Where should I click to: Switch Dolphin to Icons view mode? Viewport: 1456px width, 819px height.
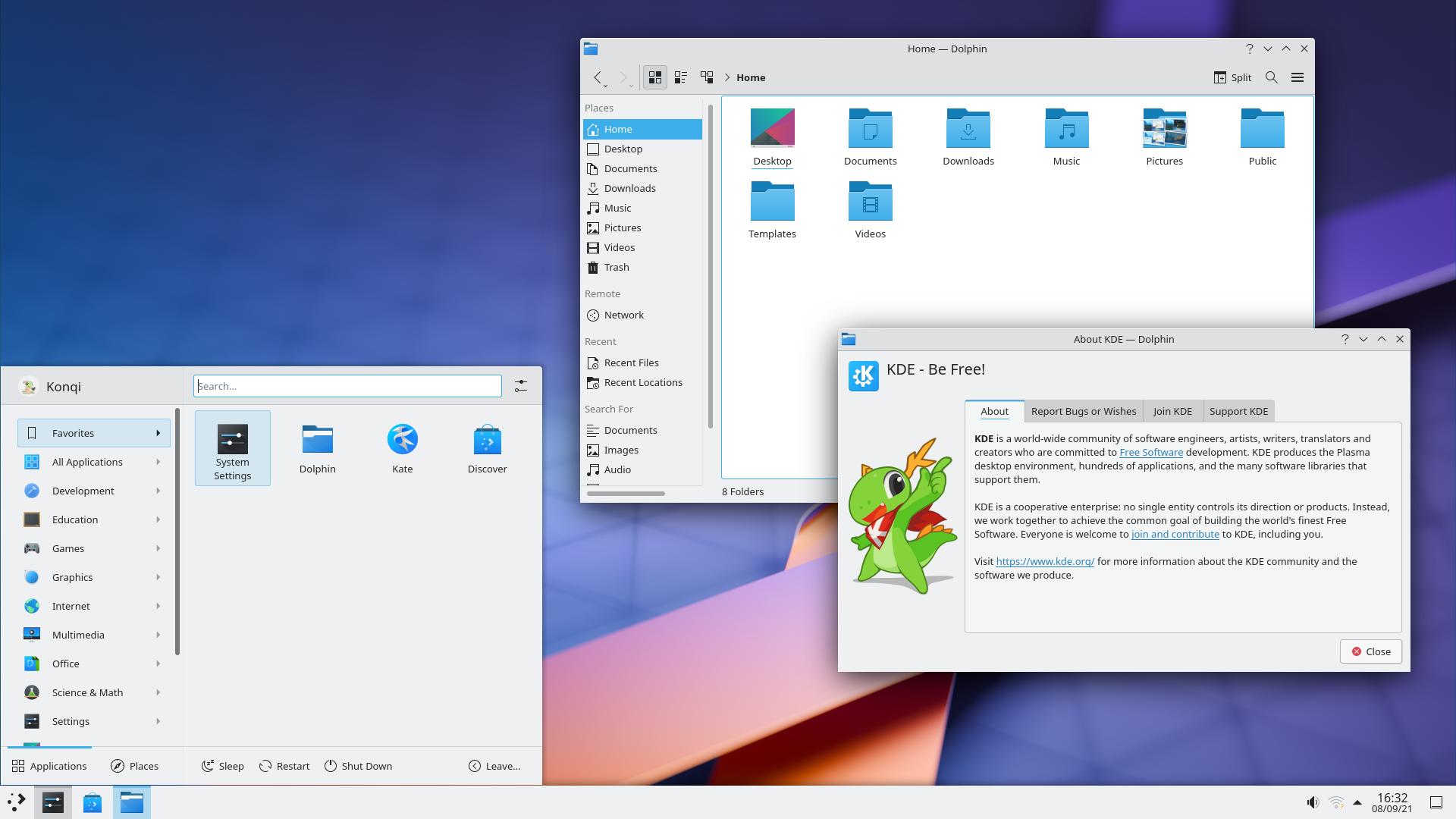point(655,77)
